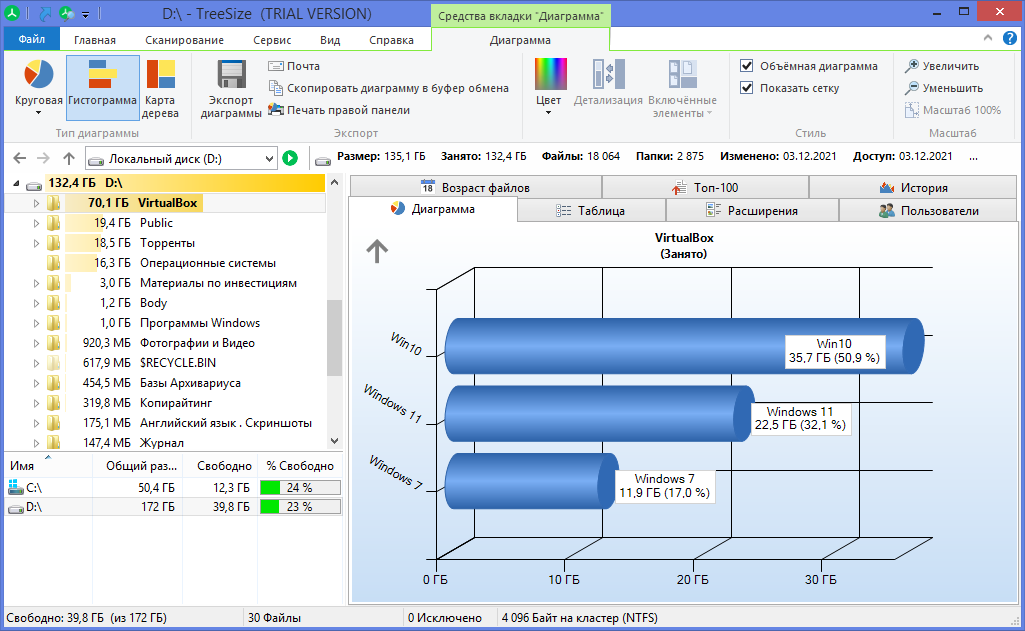This screenshot has width=1025, height=631.
Task: Switch to the Сканирование ribbon tab
Action: point(184,40)
